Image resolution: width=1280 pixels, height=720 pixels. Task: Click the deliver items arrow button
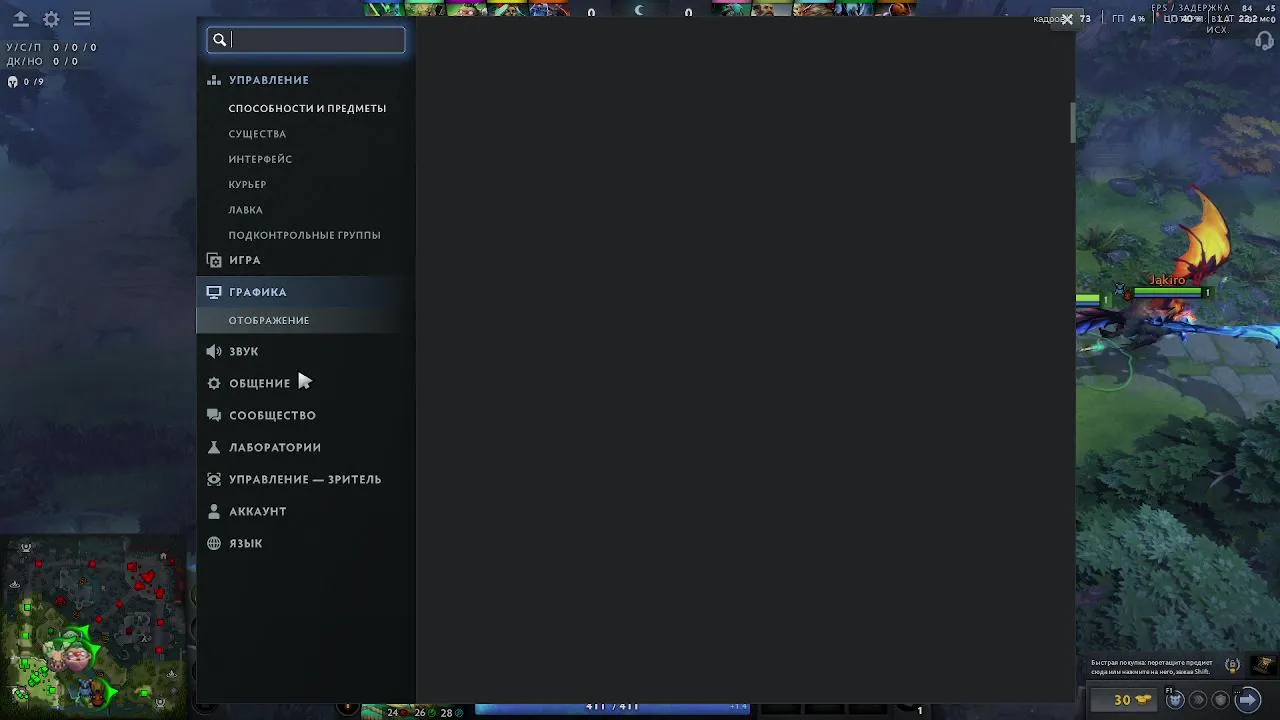(1246, 699)
